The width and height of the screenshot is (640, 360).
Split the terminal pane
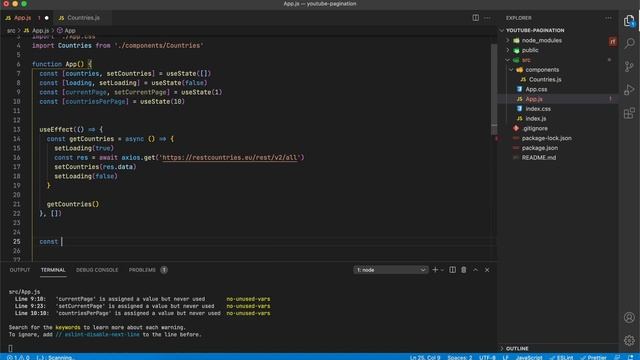coord(452,270)
